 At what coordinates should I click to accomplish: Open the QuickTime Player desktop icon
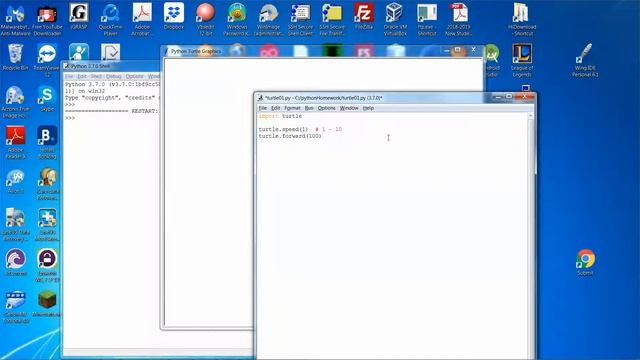(x=111, y=19)
